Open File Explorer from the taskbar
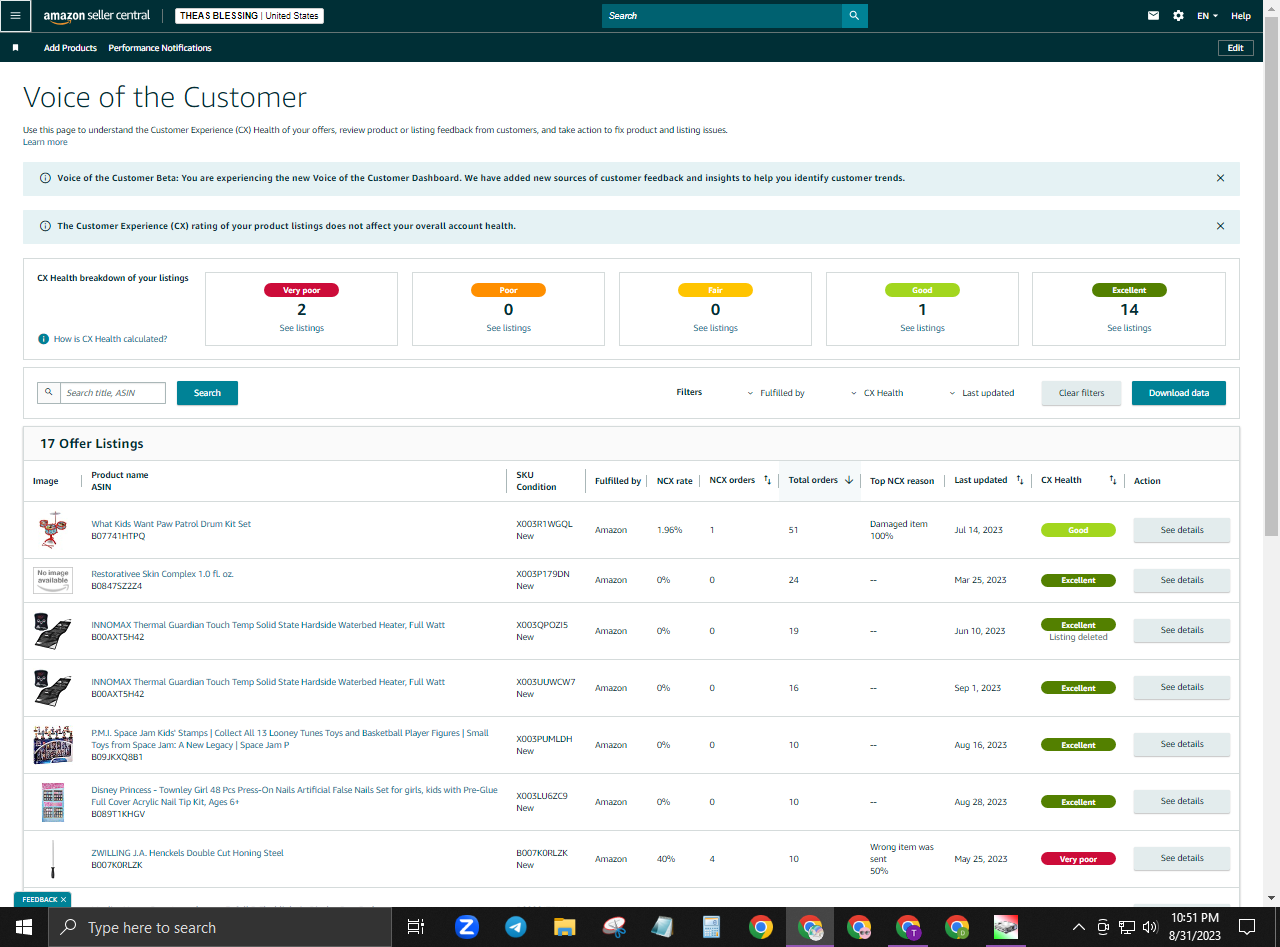The width and height of the screenshot is (1280, 947). (565, 927)
